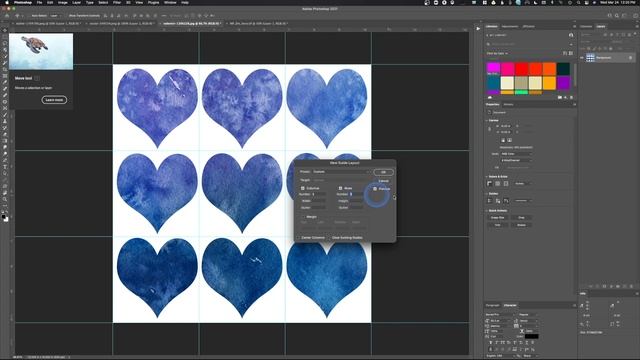640x360 pixels.
Task: Click the black text color swatch in Character panel
Action: (532, 336)
